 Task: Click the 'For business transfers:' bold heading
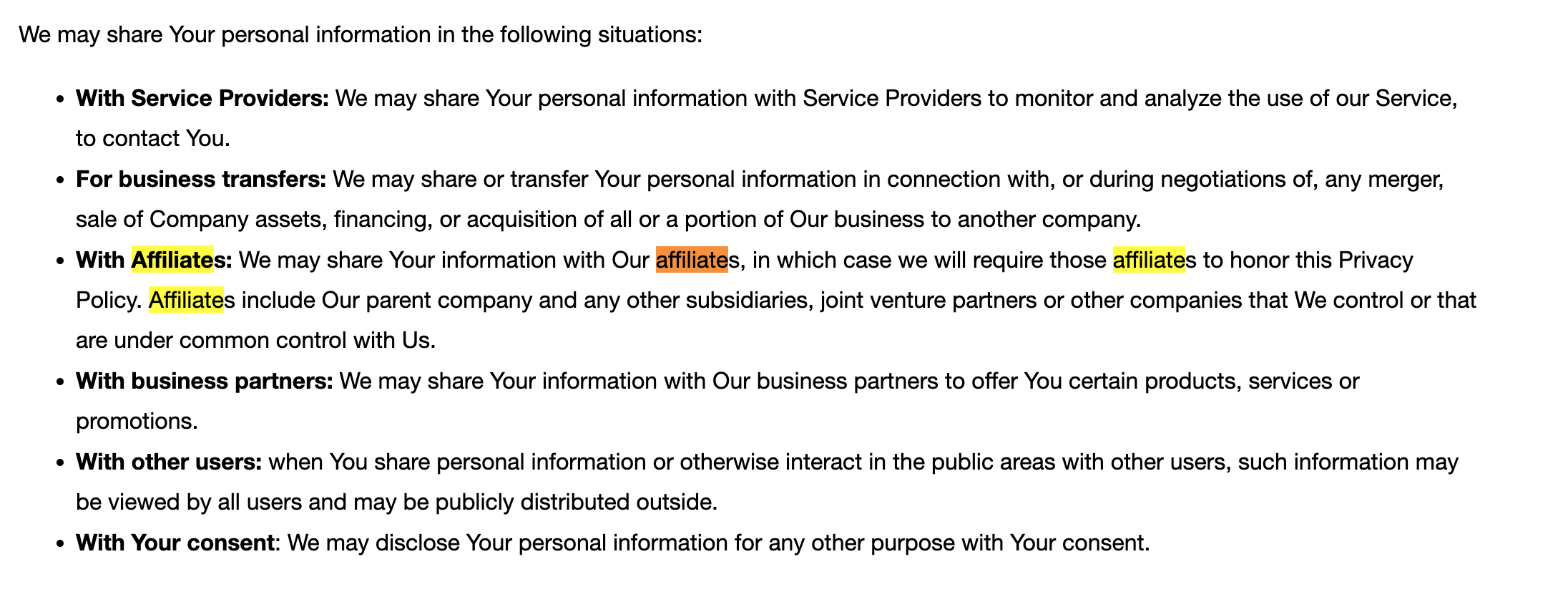point(201,179)
